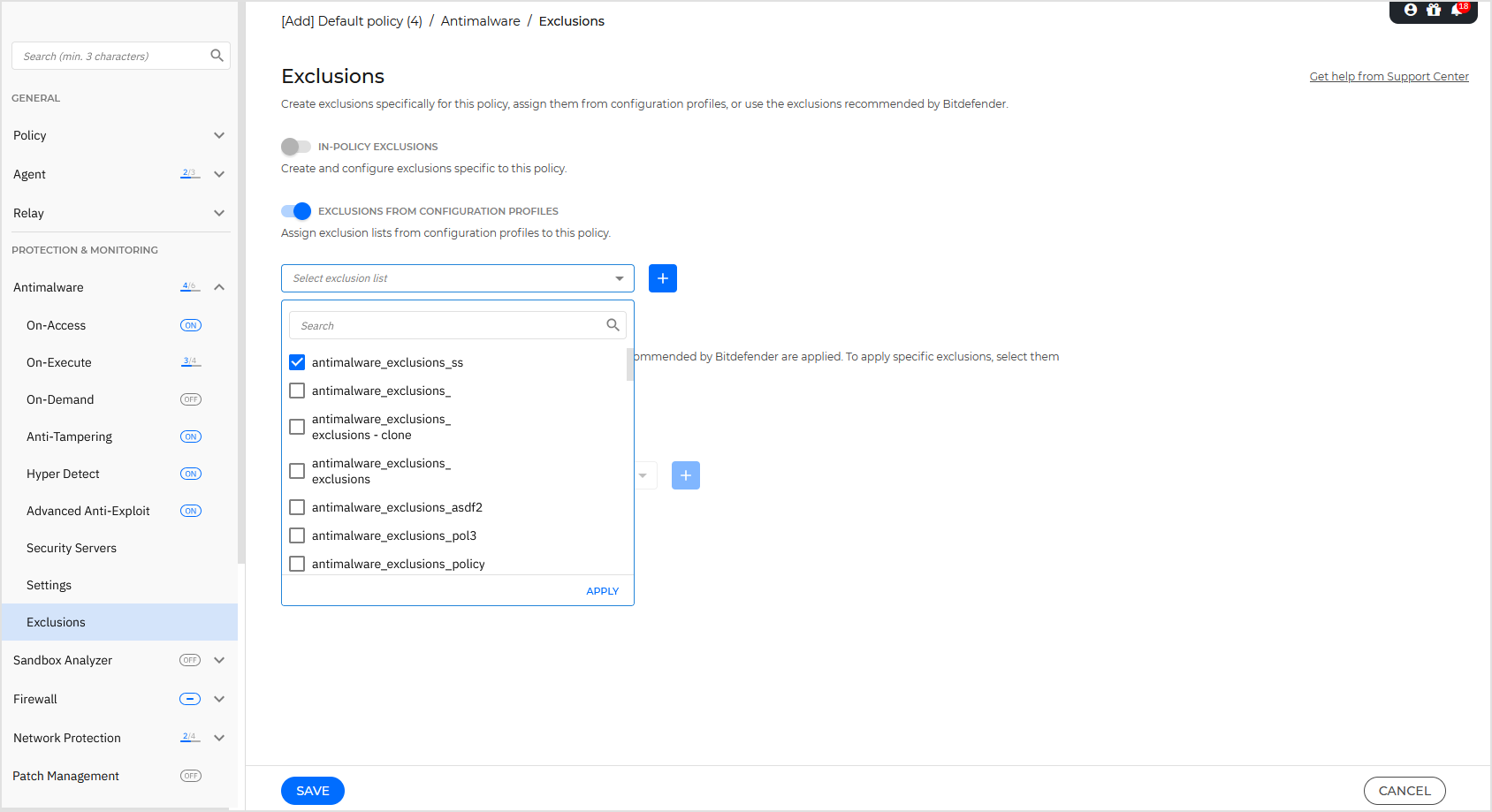Viewport: 1492px width, 812px height.
Task: Click the ON badge next to Hyper Detect
Action: pyautogui.click(x=190, y=474)
